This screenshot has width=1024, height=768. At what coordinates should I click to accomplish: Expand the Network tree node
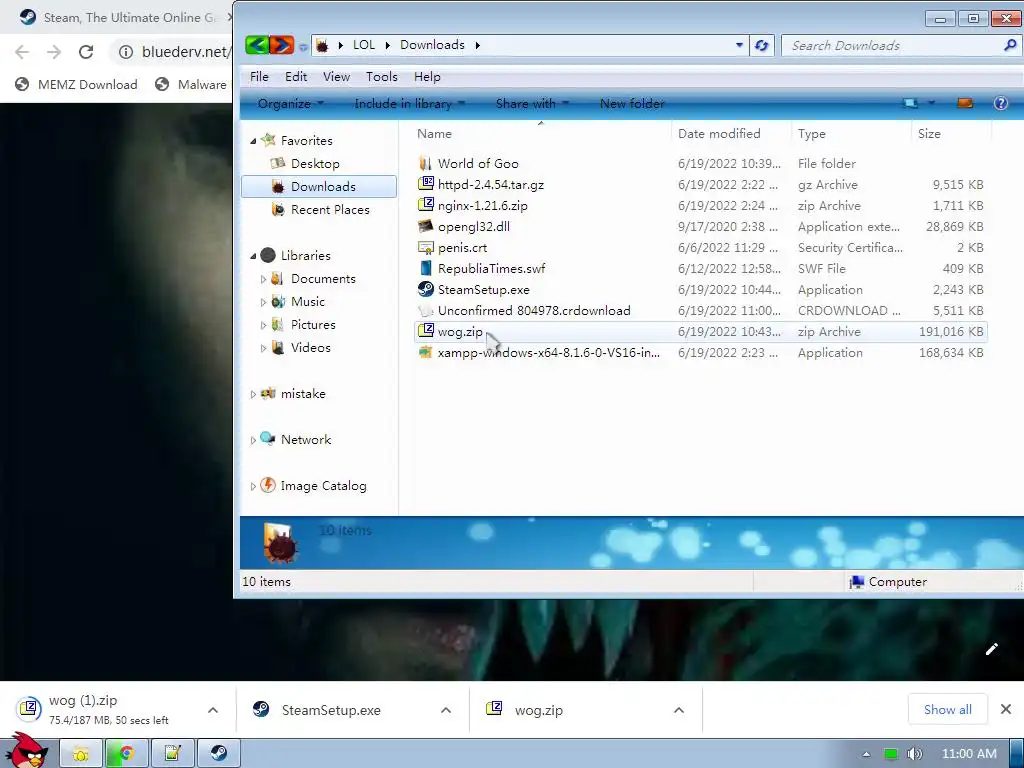click(x=253, y=440)
